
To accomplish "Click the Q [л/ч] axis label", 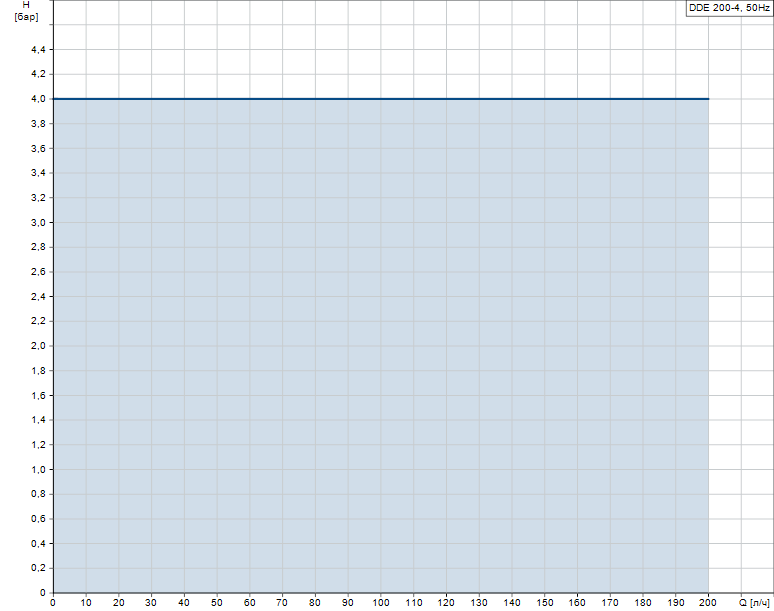I will point(755,603).
